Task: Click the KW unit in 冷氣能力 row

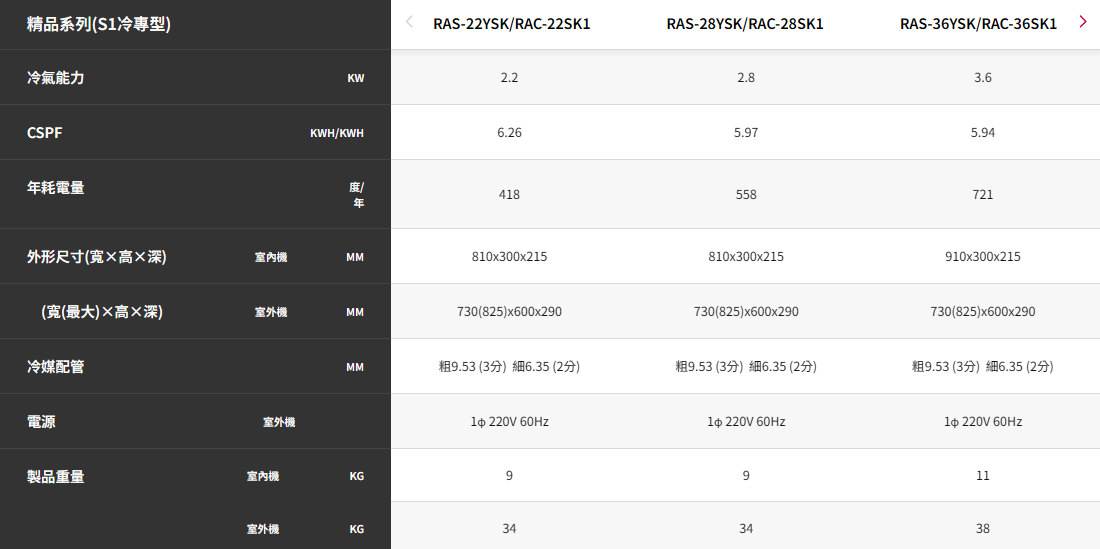Action: [x=356, y=79]
